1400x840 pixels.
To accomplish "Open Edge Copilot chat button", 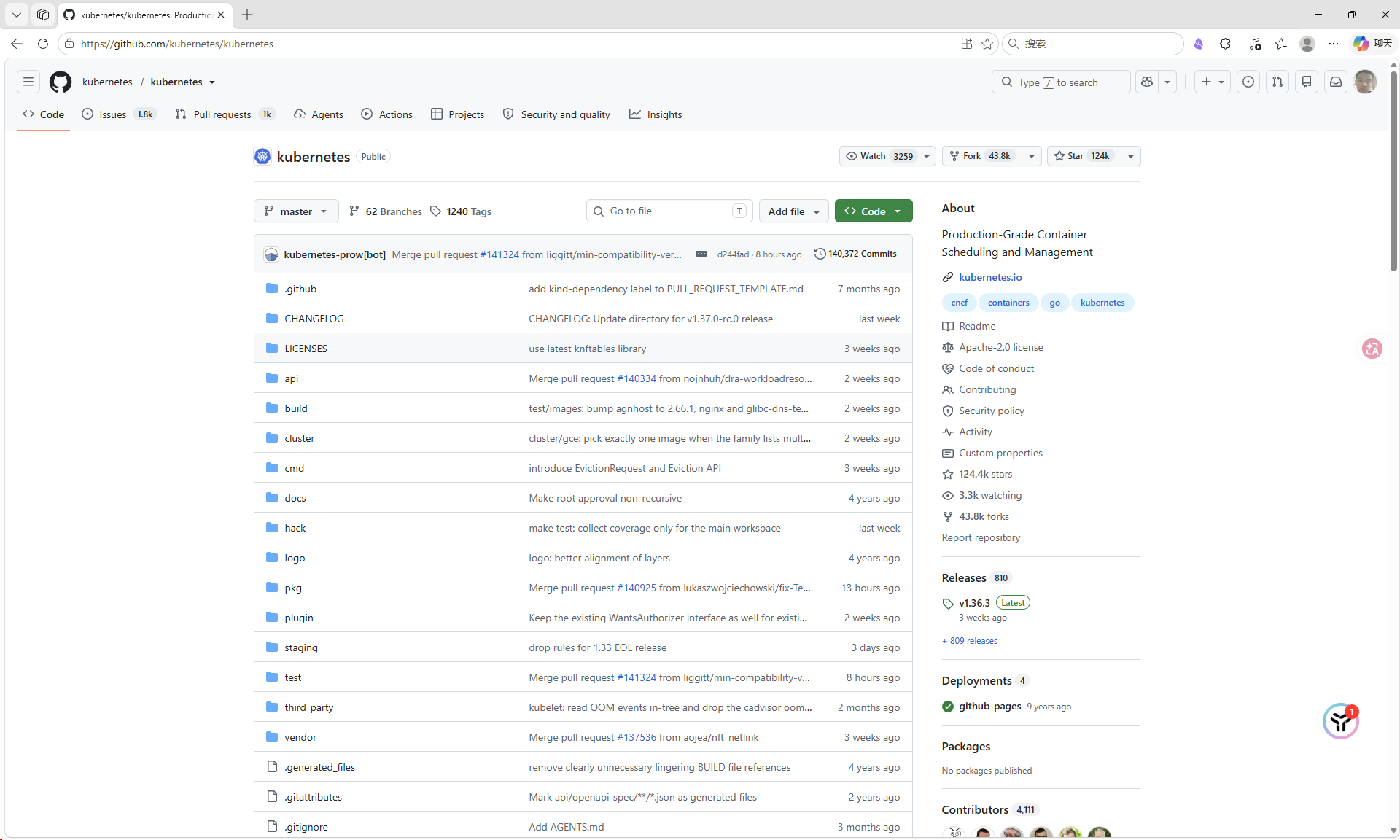I will [1372, 44].
